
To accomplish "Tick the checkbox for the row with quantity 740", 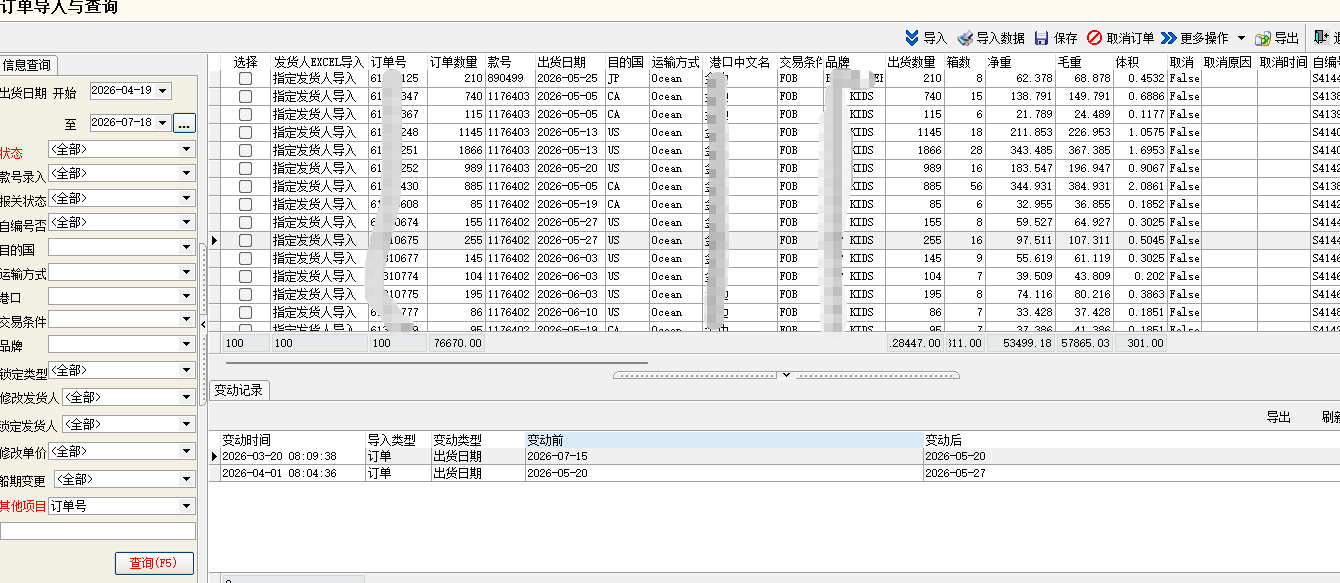I will pyautogui.click(x=245, y=96).
